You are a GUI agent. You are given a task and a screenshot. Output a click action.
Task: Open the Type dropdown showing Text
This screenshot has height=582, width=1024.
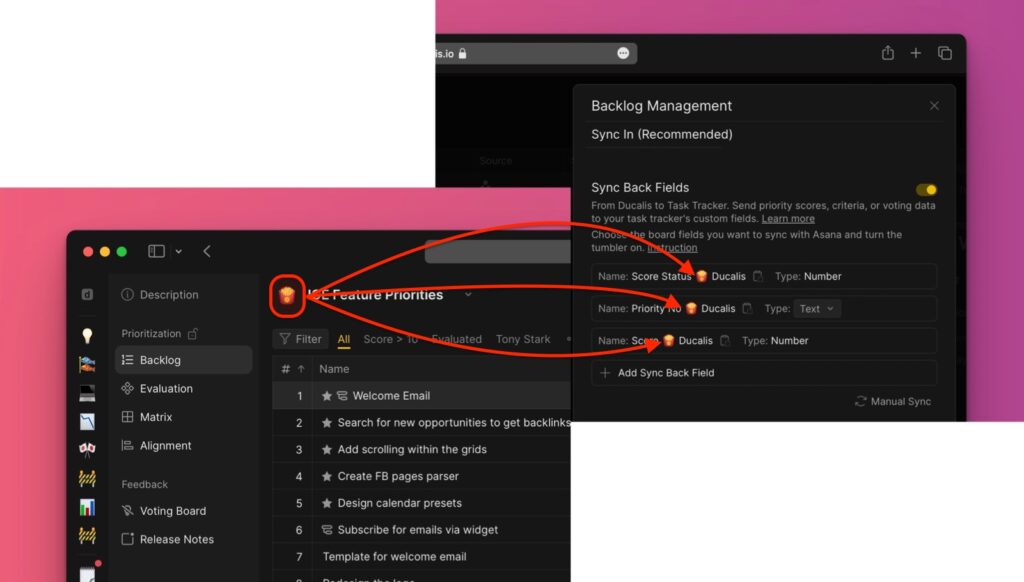[816, 308]
